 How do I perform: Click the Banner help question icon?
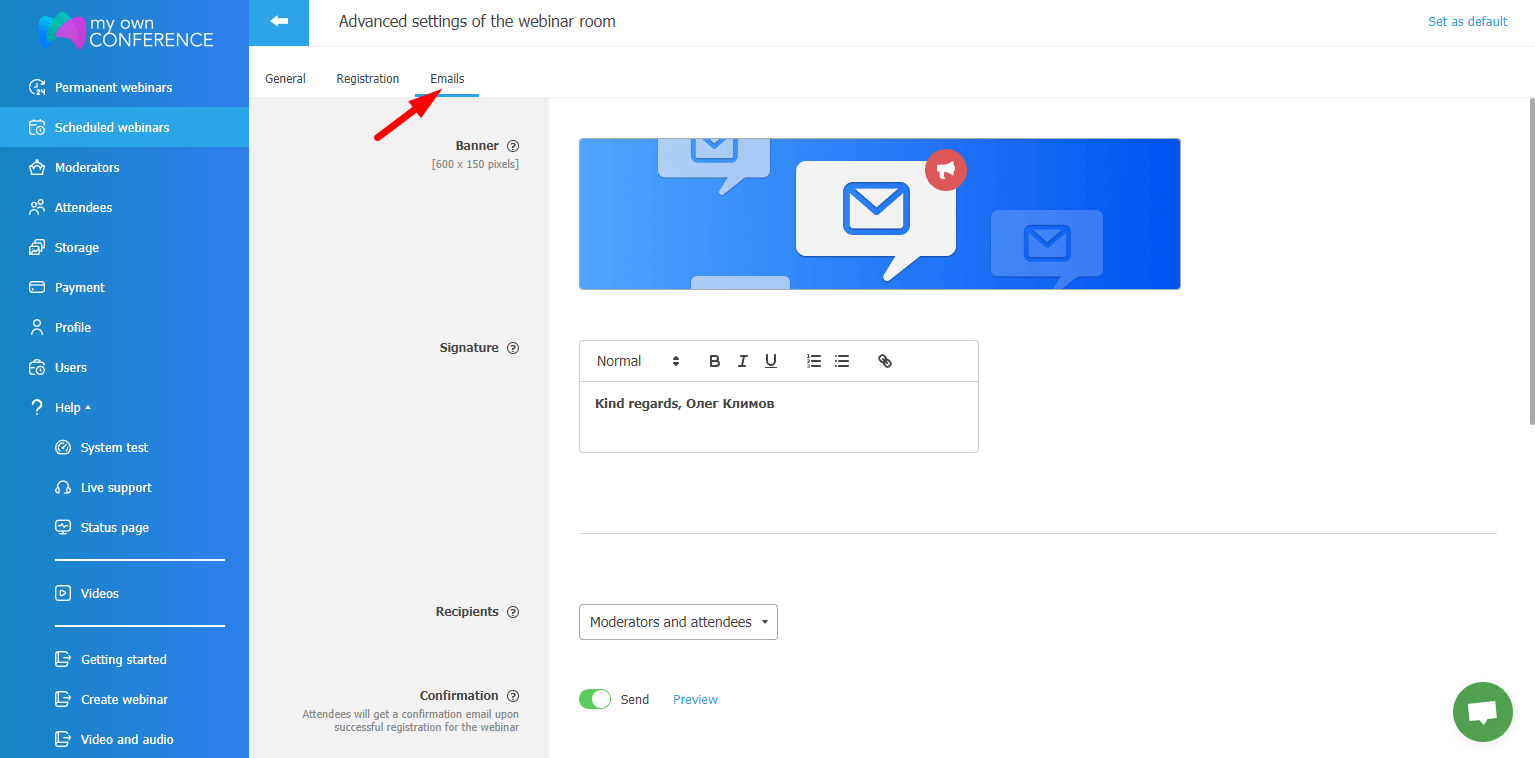[513, 146]
